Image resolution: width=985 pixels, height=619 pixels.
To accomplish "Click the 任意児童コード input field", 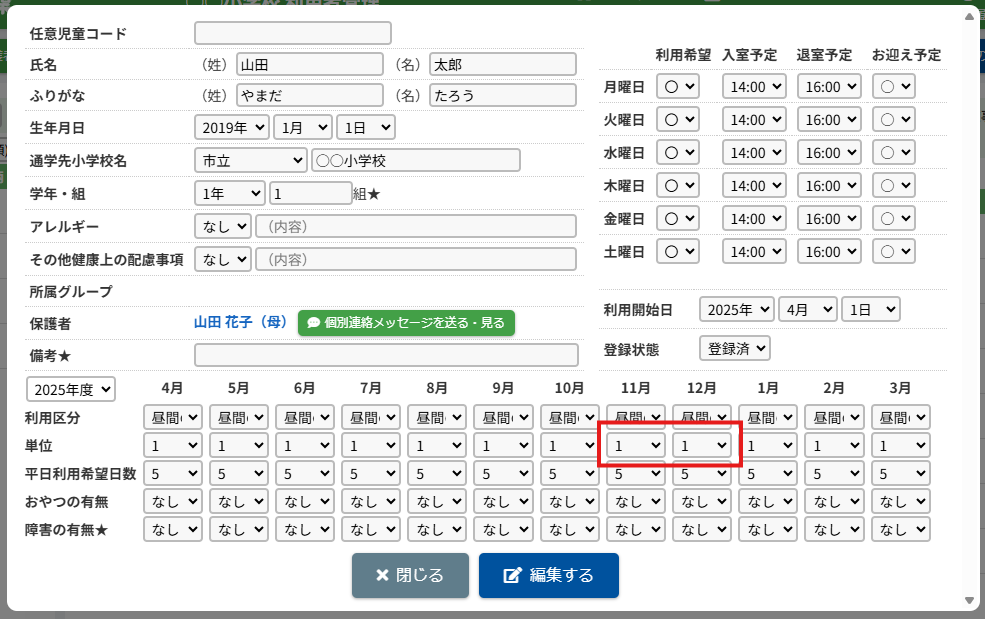I will tap(293, 34).
